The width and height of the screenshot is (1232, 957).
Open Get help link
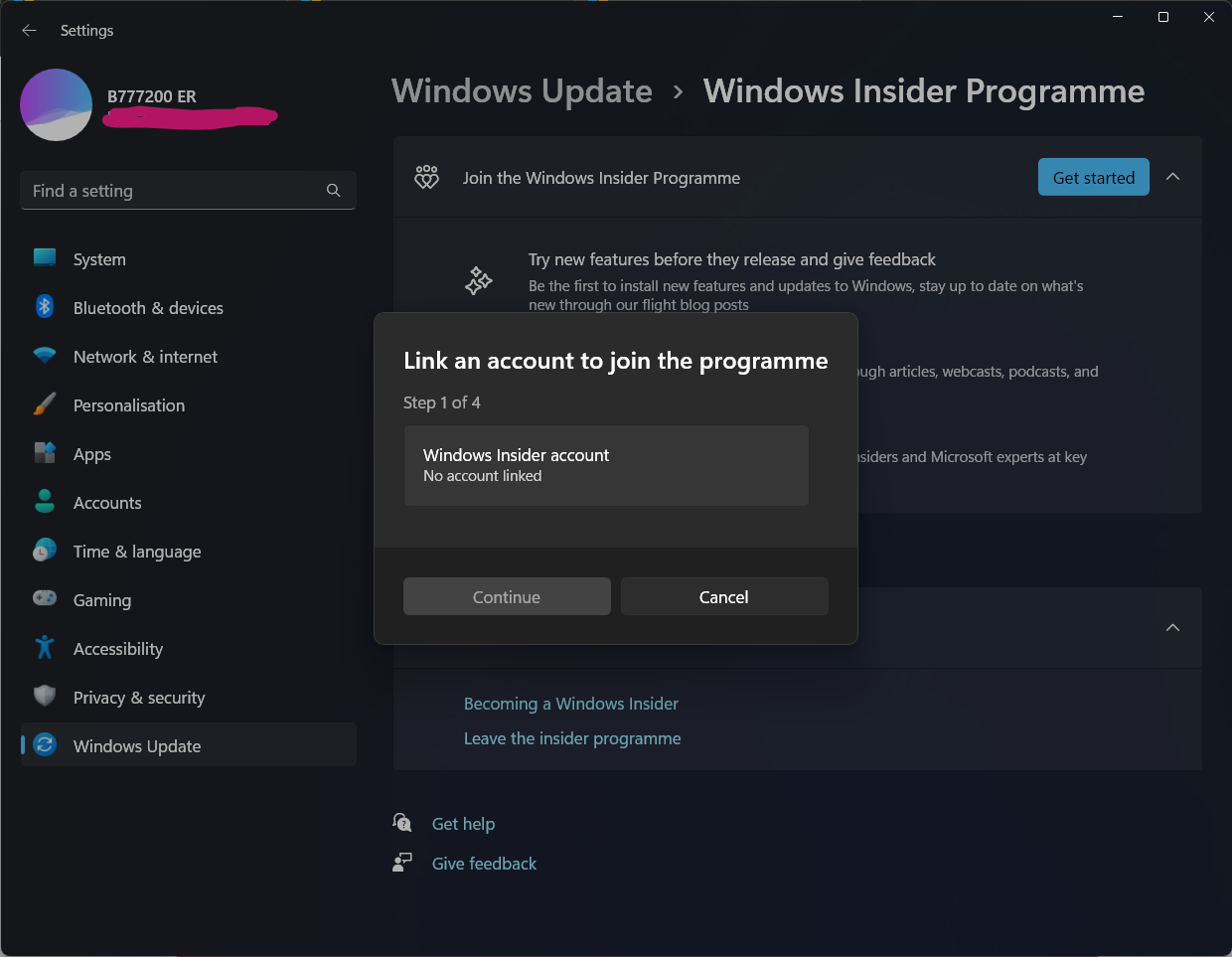(x=463, y=824)
